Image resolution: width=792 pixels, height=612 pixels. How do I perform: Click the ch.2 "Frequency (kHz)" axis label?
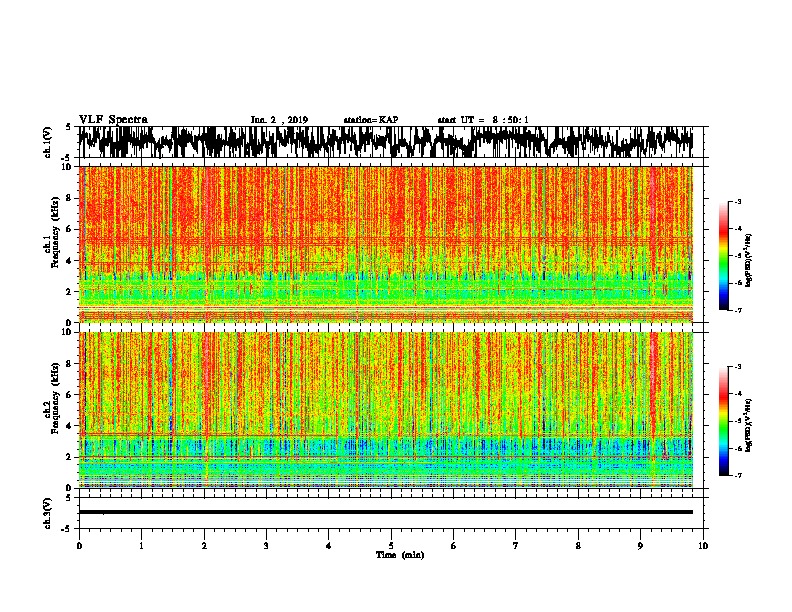[x=55, y=398]
